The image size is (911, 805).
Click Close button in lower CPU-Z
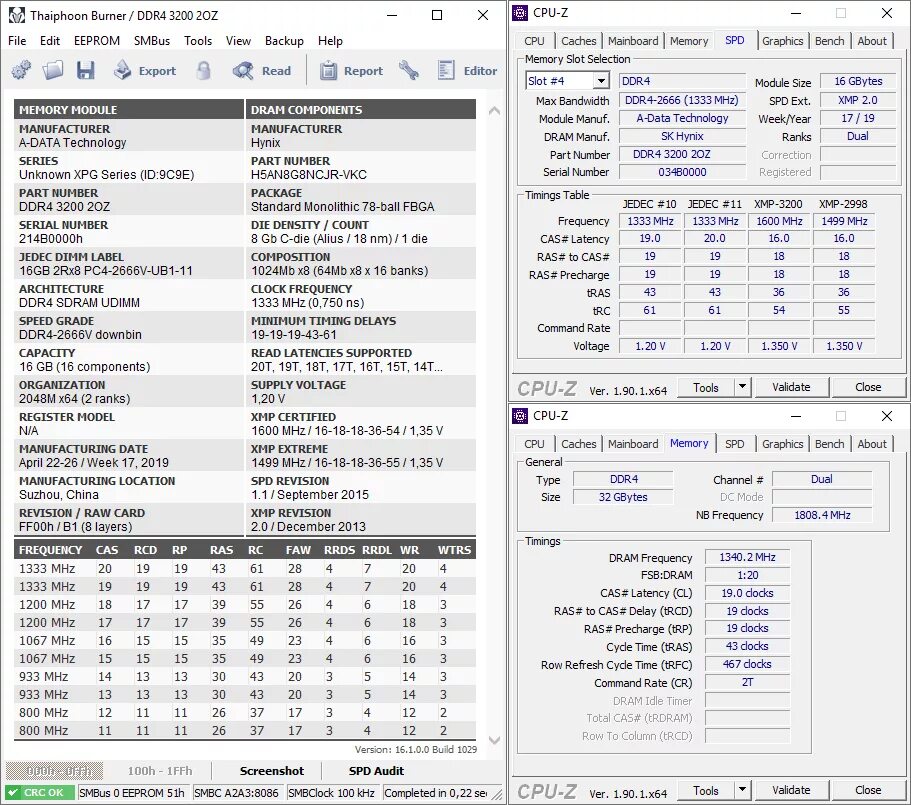point(868,790)
